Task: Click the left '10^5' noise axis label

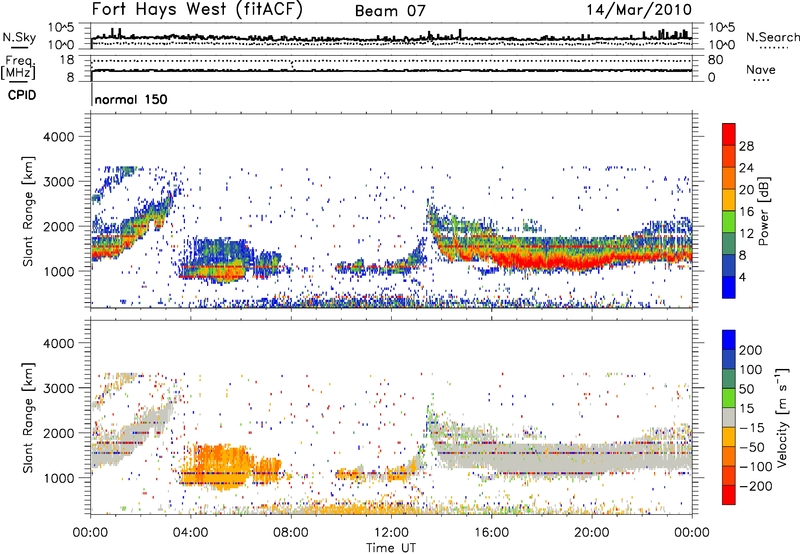Action: (61, 28)
